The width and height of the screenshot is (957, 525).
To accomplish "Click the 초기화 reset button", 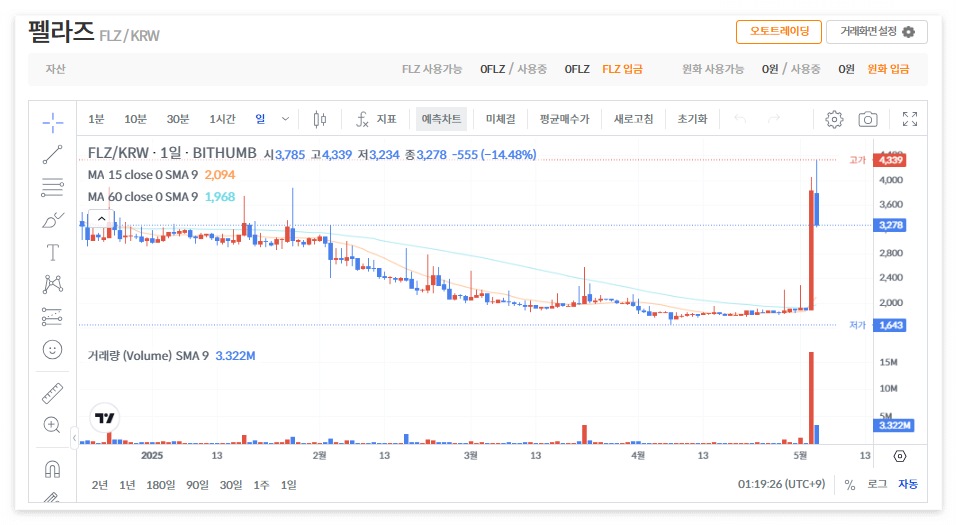I will click(x=692, y=119).
